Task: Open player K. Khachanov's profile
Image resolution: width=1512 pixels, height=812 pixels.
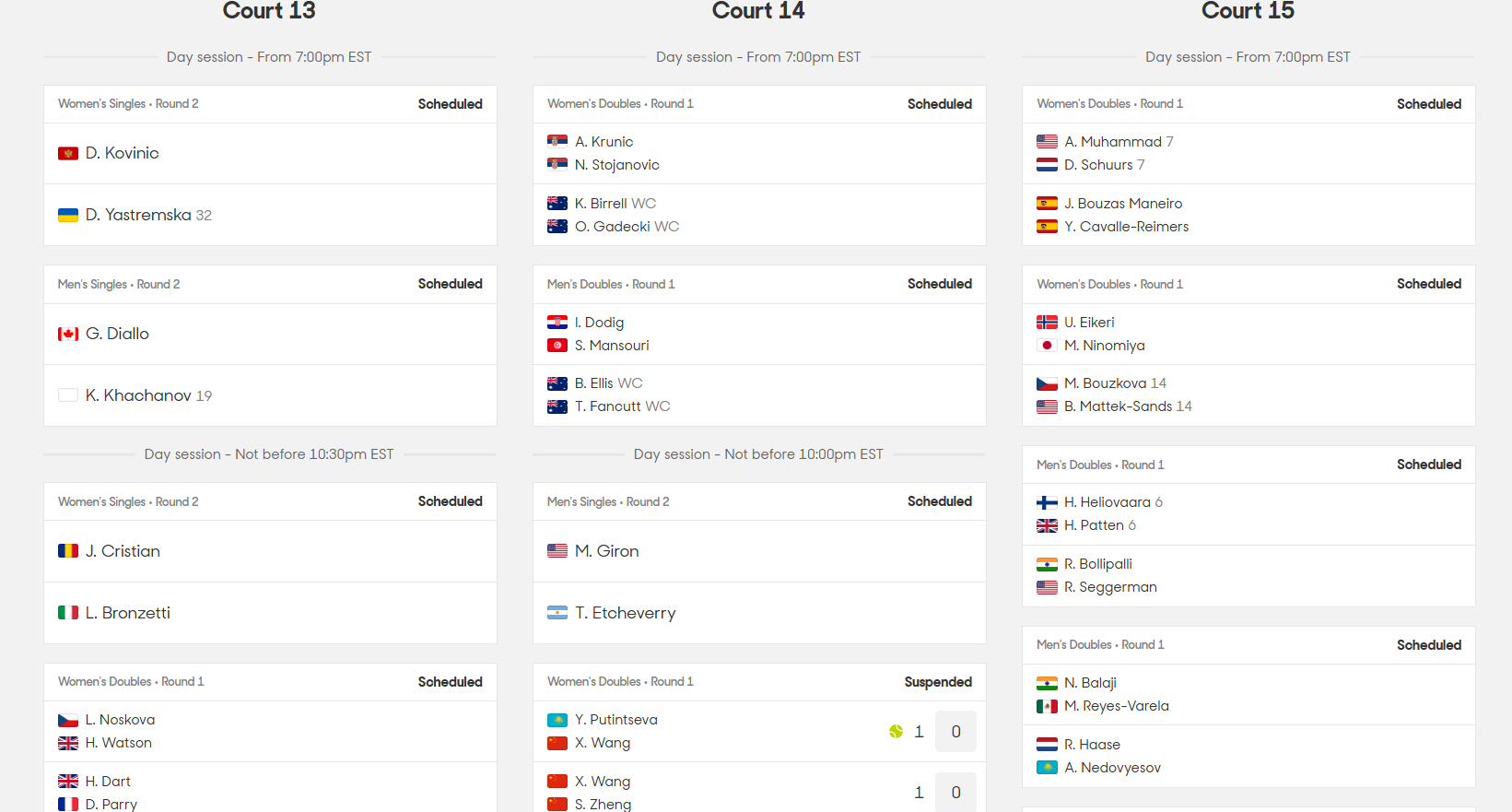Action: pyautogui.click(x=138, y=395)
